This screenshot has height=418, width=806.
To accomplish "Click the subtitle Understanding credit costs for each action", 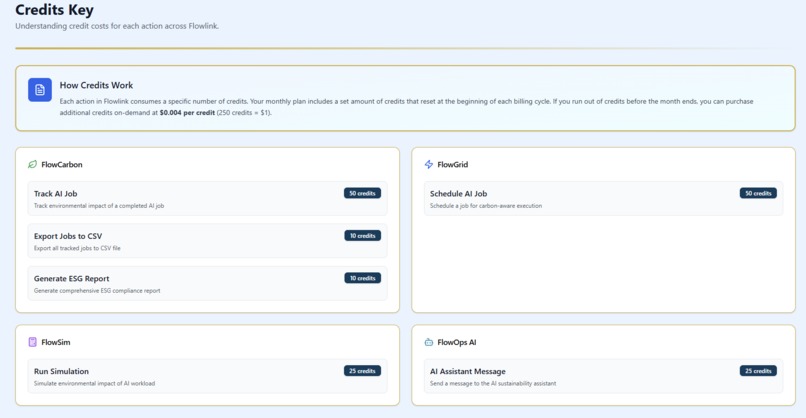I will (117, 26).
